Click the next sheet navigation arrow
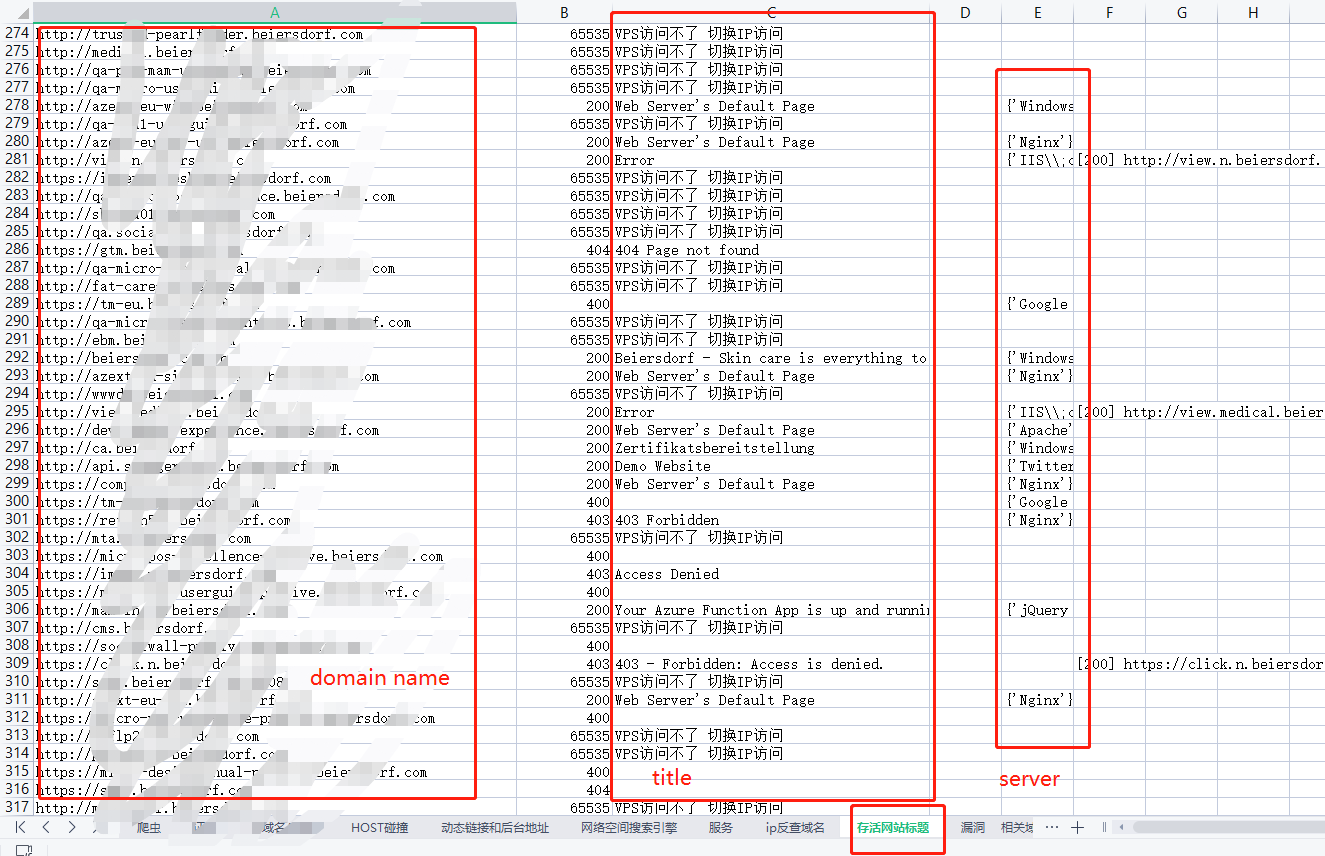Image resolution: width=1325 pixels, height=856 pixels. coord(72,827)
